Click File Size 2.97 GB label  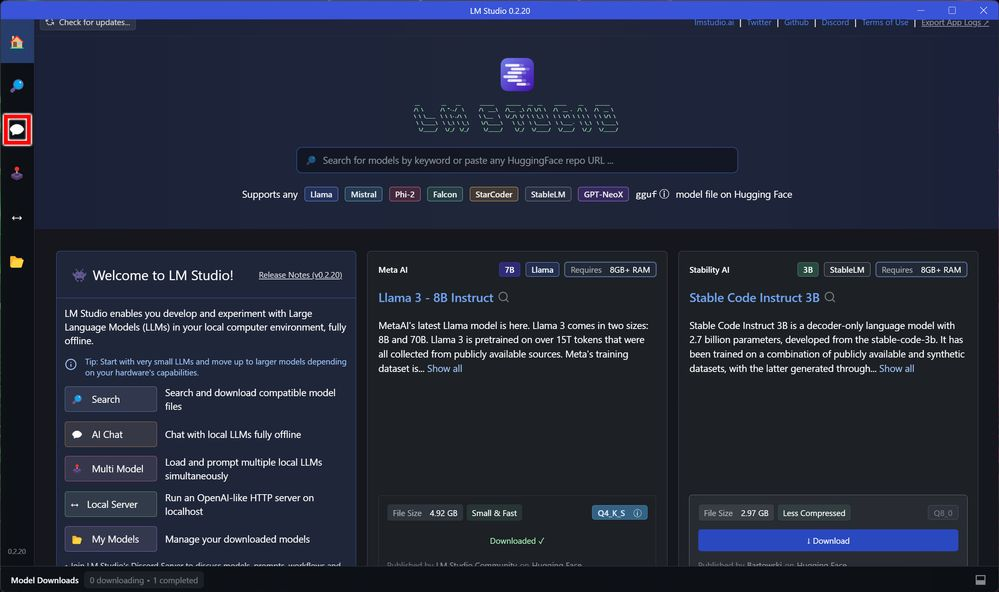pos(736,513)
